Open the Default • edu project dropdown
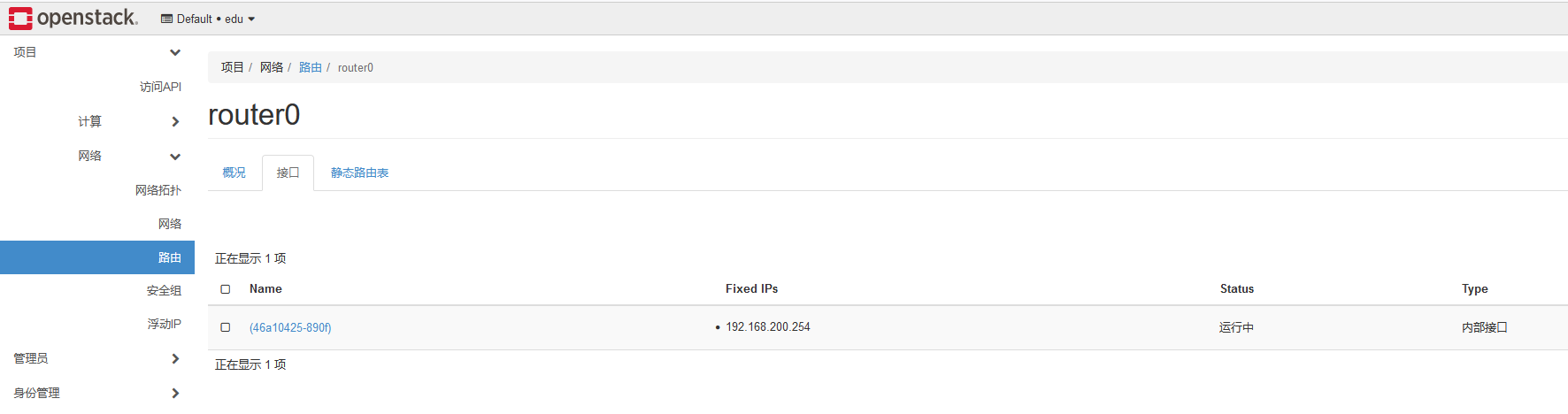 tap(209, 19)
